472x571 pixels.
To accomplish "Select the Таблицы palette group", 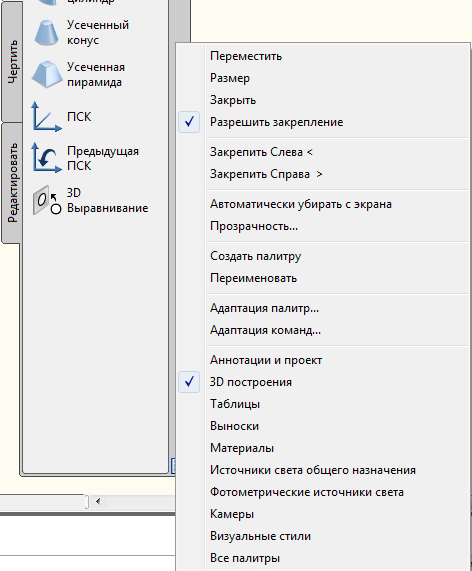I will click(322, 404).
